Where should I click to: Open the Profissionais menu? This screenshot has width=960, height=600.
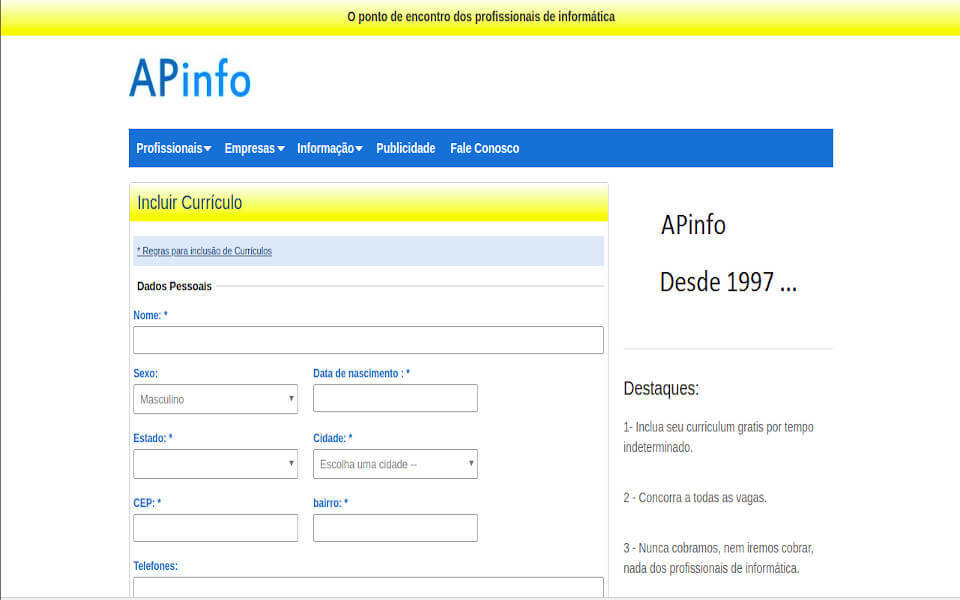(x=174, y=148)
